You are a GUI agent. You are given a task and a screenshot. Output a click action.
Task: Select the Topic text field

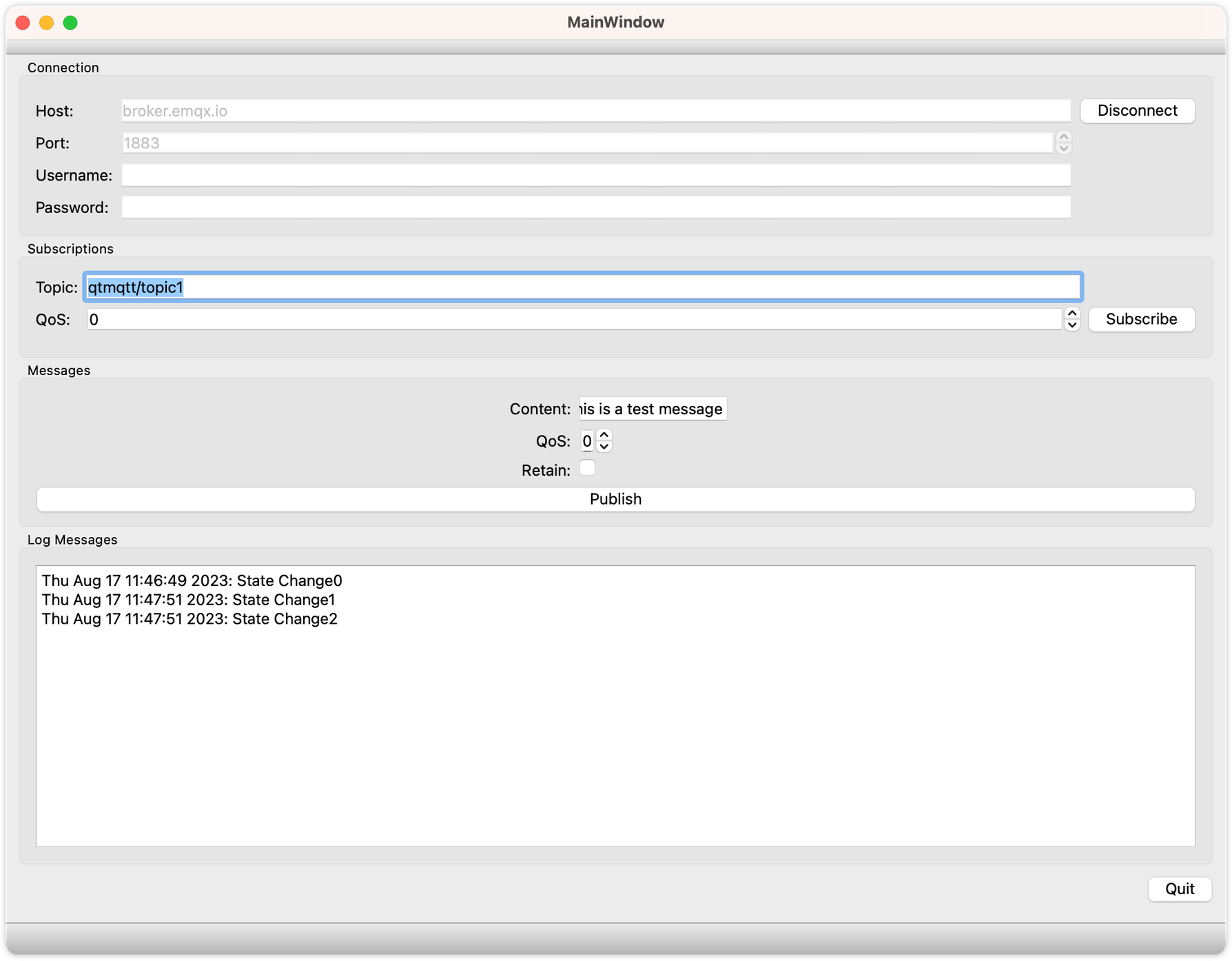pos(582,287)
